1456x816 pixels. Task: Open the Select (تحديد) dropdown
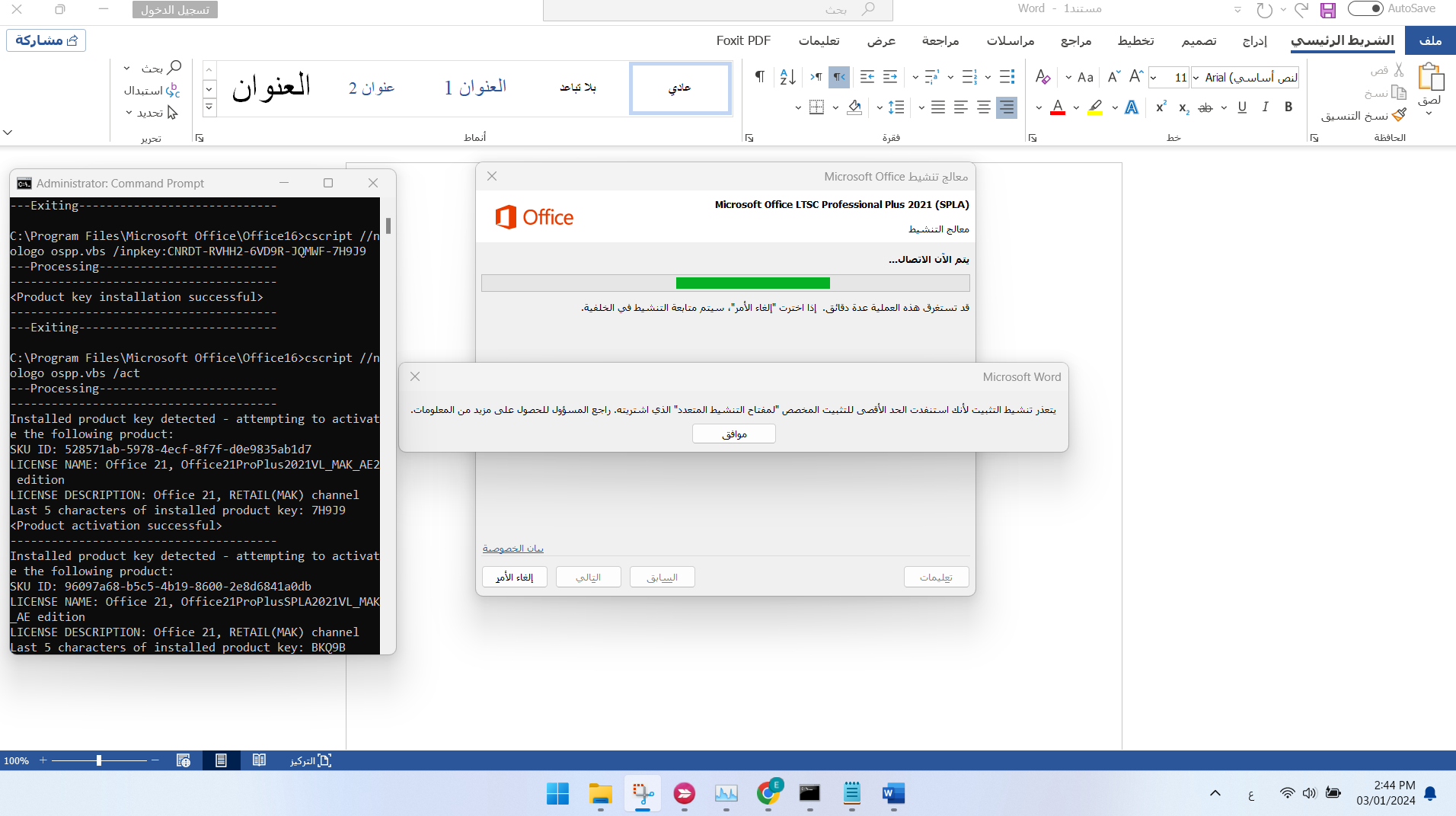(151, 113)
